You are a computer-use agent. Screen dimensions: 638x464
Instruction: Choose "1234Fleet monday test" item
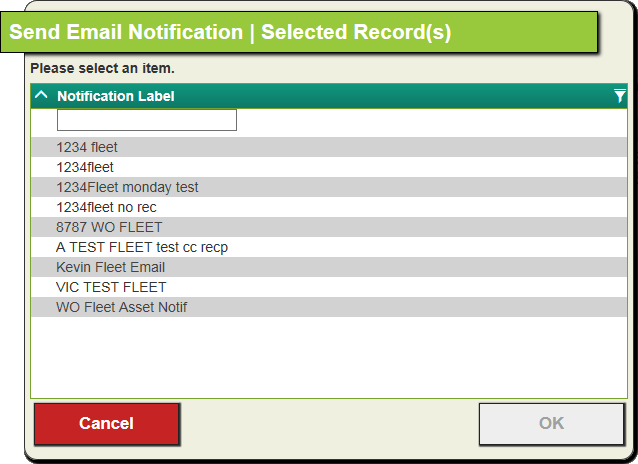[329, 187]
